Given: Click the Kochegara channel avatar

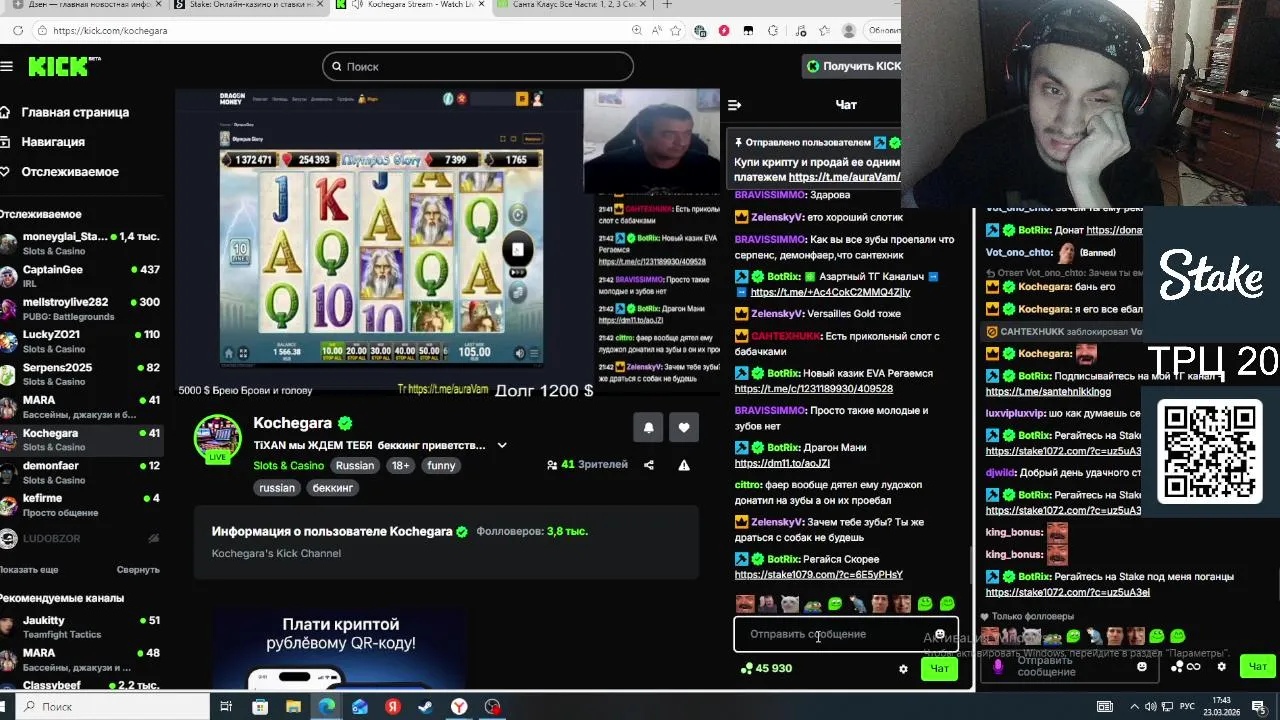Looking at the screenshot, I should click(217, 438).
